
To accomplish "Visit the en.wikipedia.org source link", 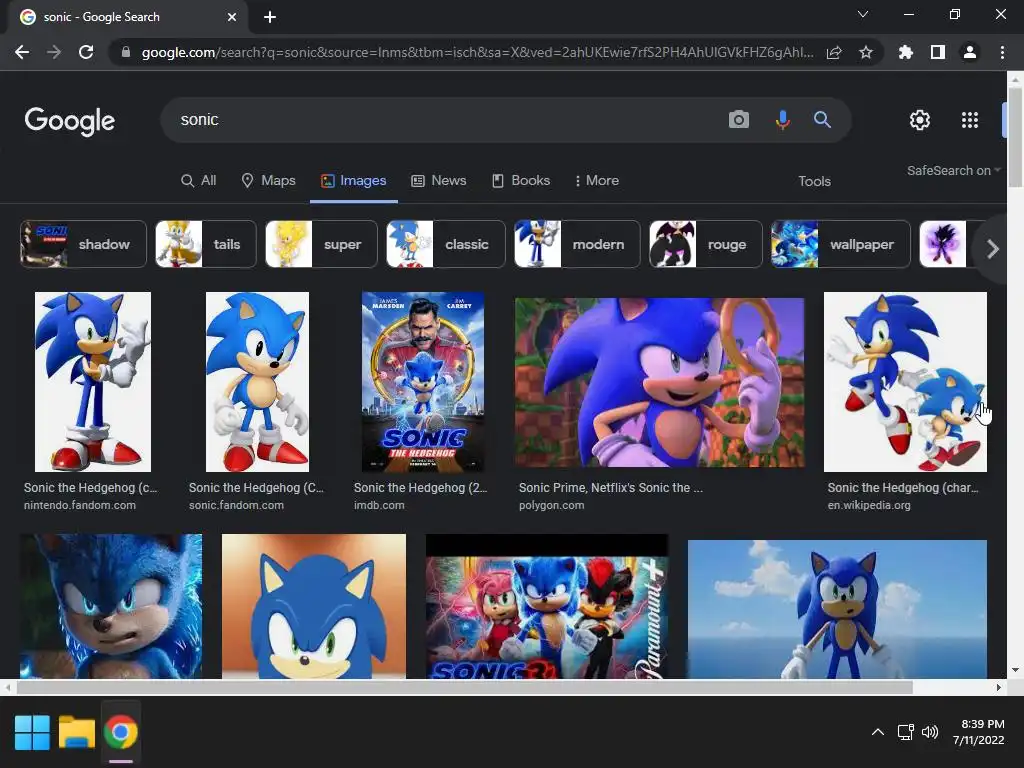I will 869,505.
